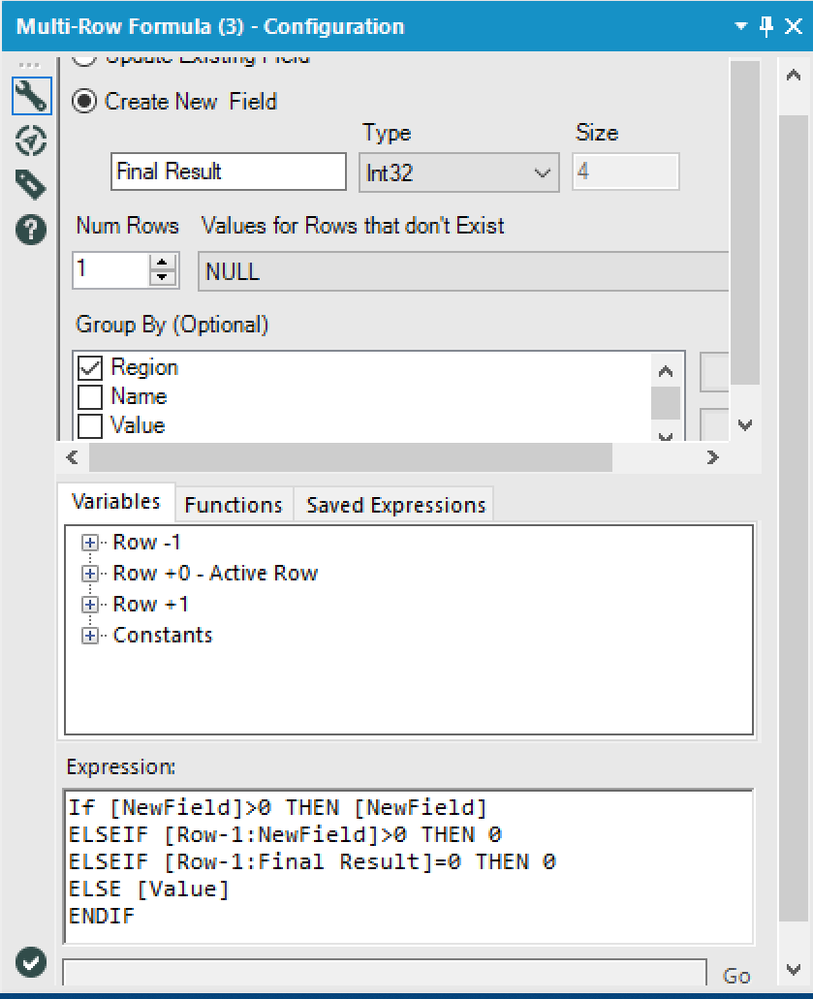Click the green checkmark status icon
The width and height of the screenshot is (813, 999).
(31, 963)
